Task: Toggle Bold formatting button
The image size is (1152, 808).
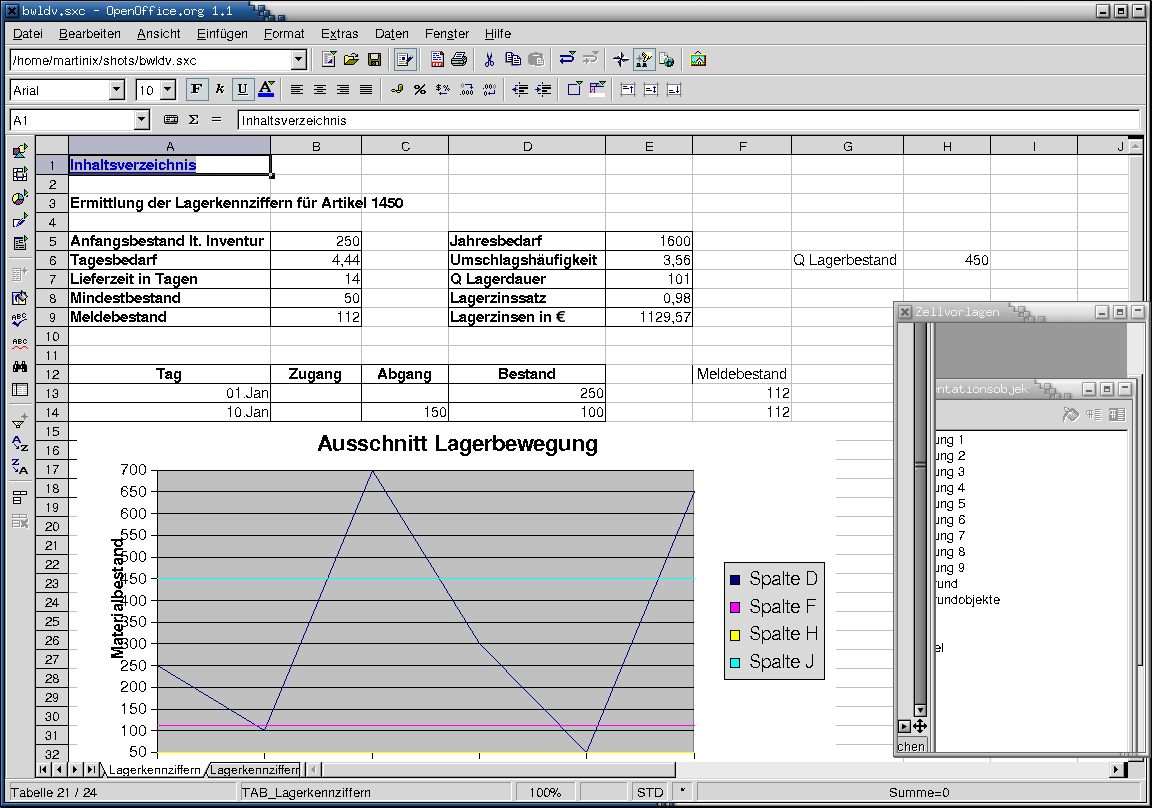Action: [196, 90]
